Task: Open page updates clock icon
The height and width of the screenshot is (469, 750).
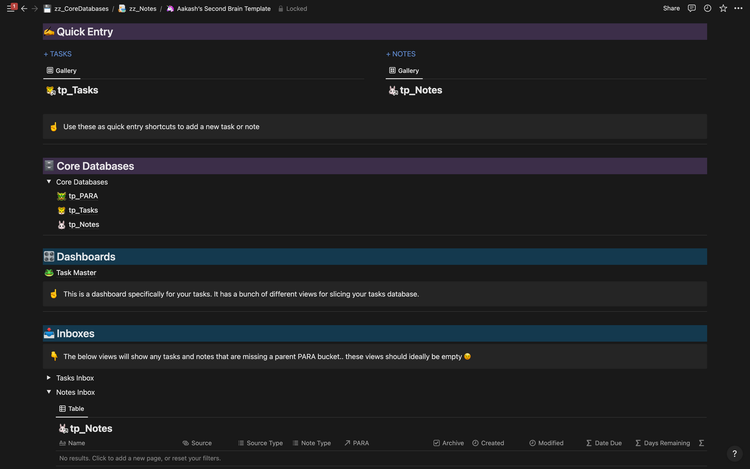Action: (x=707, y=8)
